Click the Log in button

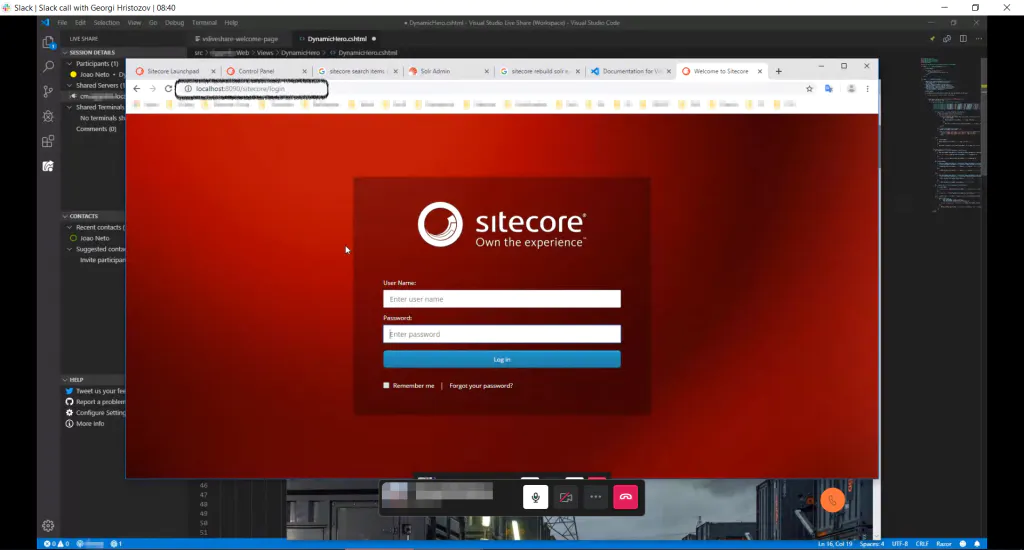pyautogui.click(x=502, y=359)
